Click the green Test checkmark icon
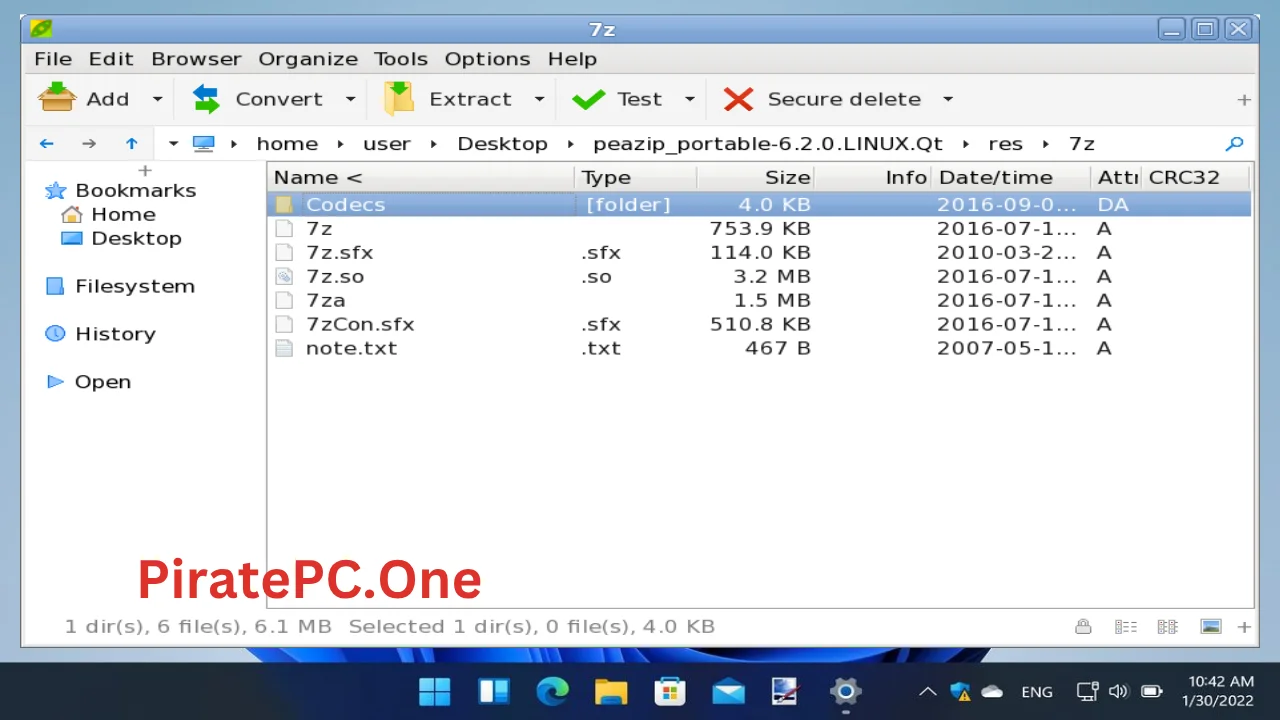Image resolution: width=1280 pixels, height=720 pixels. (588, 99)
